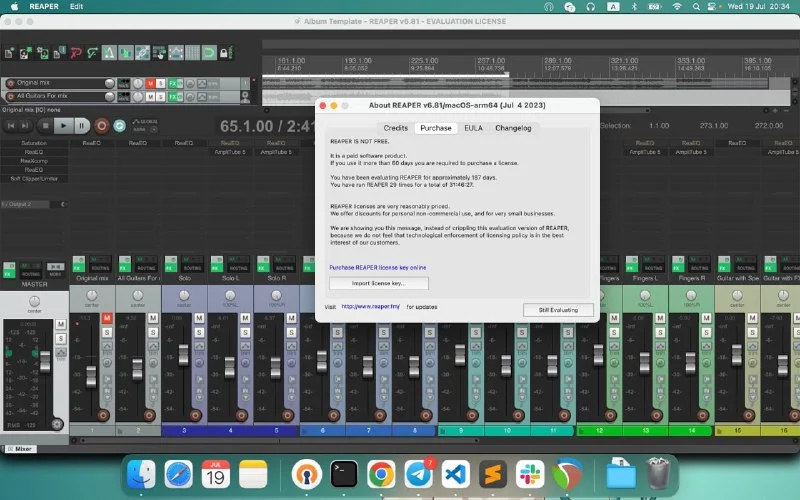The image size is (800, 500).
Task: Toggle the repeat loop button in transport
Action: click(120, 126)
